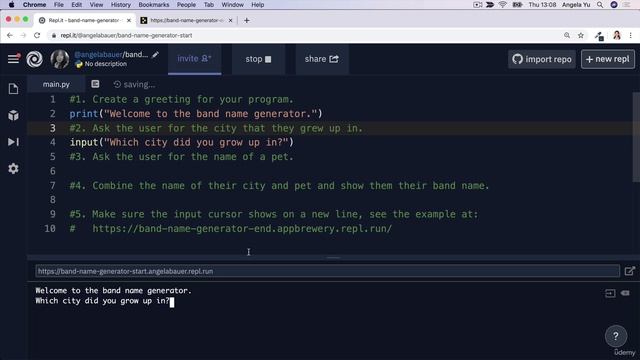Click the appbrewery.repl.run URL comment
Image resolution: width=640 pixels, height=360 pixels.
point(242,229)
